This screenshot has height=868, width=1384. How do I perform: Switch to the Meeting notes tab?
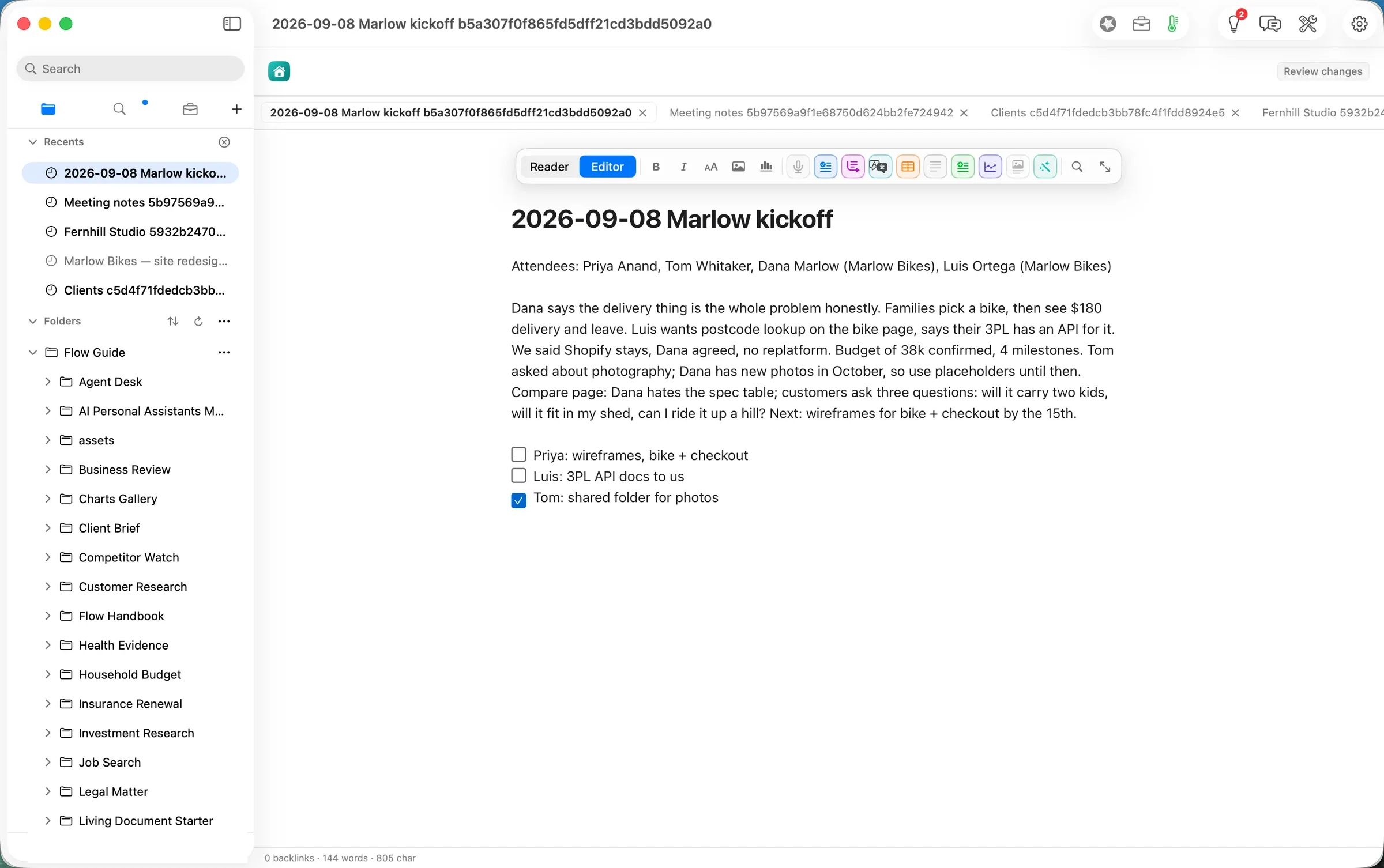[811, 112]
